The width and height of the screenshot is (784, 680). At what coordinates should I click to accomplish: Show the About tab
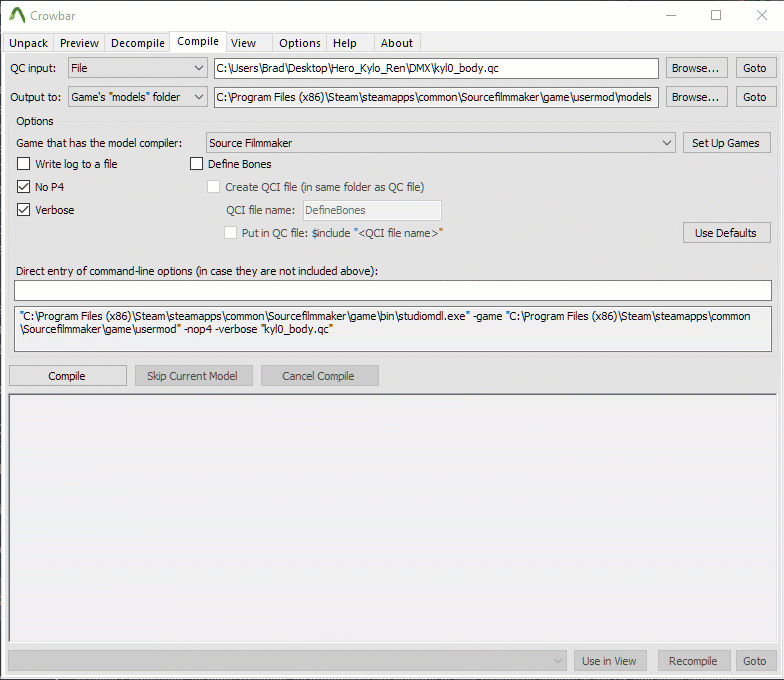[396, 43]
